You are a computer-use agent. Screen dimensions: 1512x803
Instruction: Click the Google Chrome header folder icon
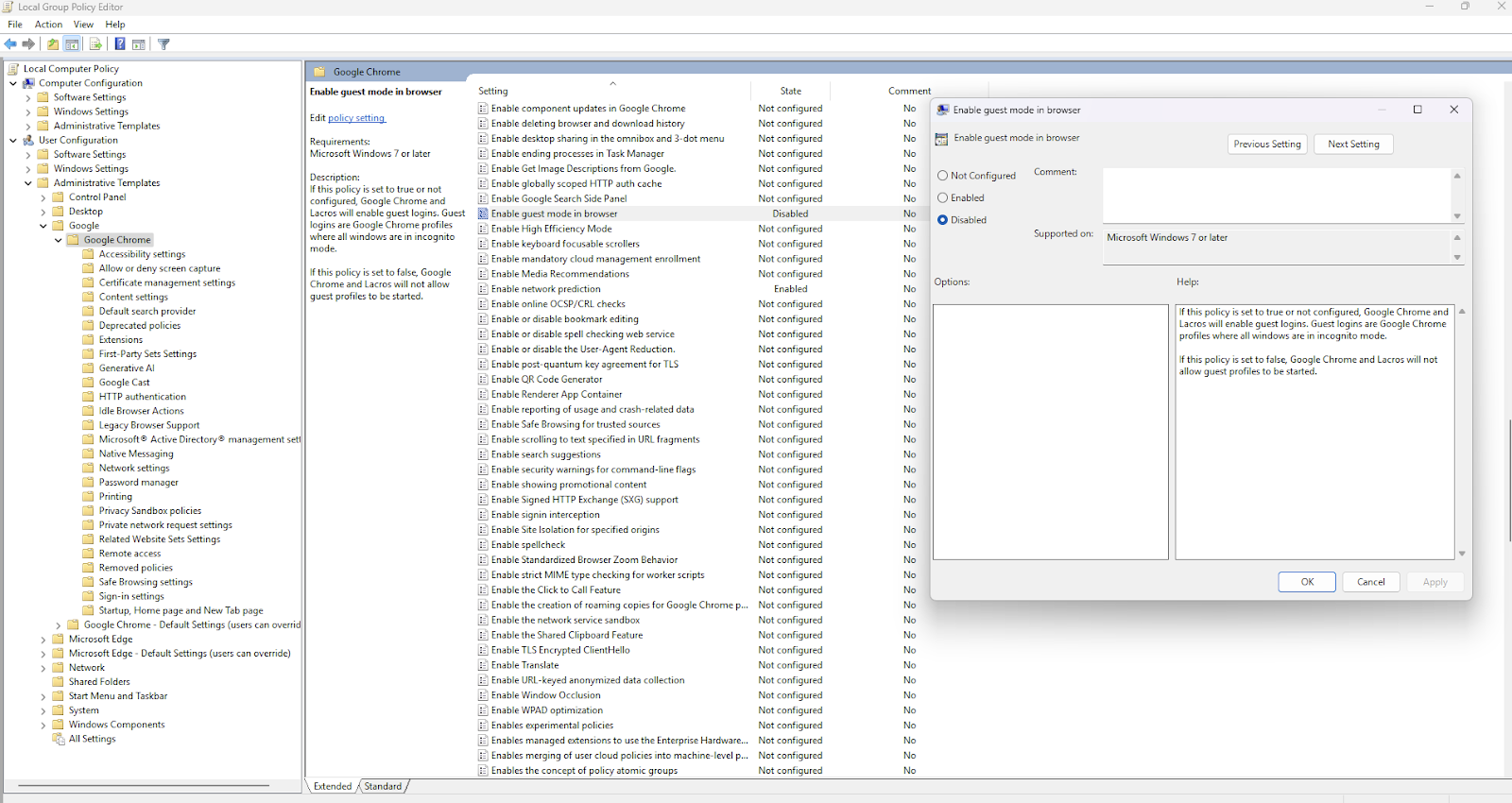319,72
